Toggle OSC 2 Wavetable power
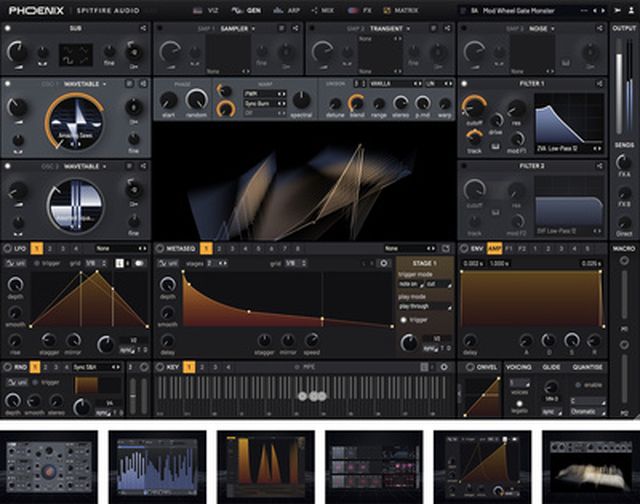This screenshot has width=640, height=504. pyautogui.click(x=7, y=166)
